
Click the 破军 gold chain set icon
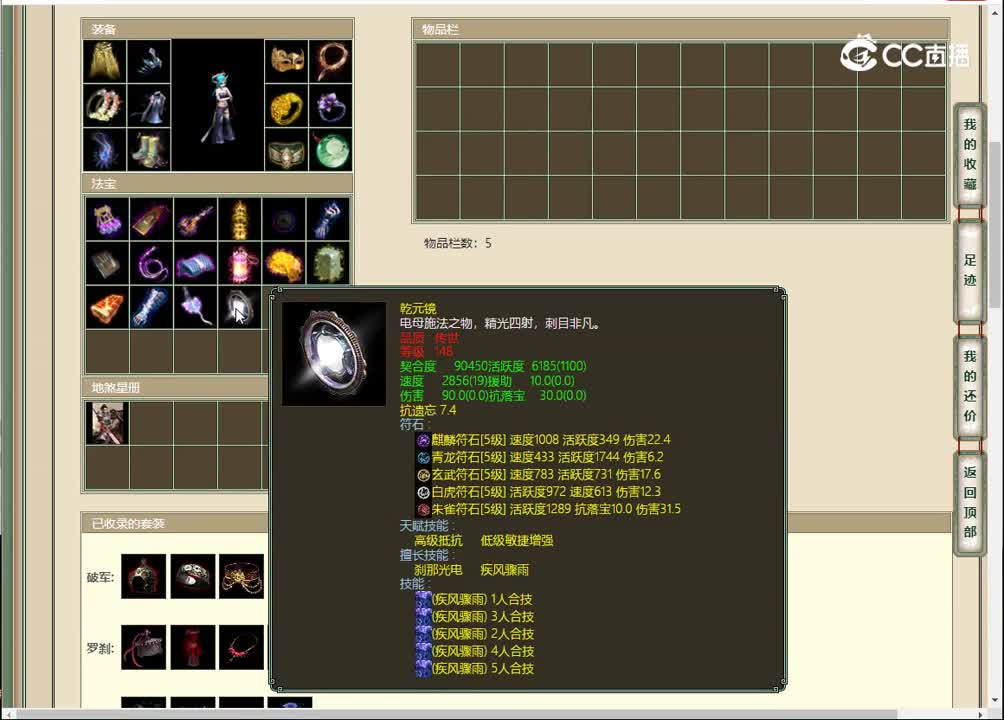pos(241,577)
